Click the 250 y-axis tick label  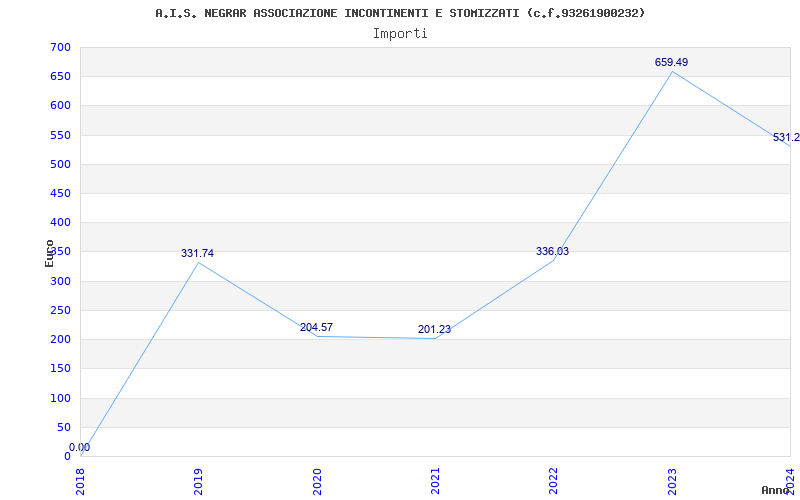pyautogui.click(x=60, y=310)
